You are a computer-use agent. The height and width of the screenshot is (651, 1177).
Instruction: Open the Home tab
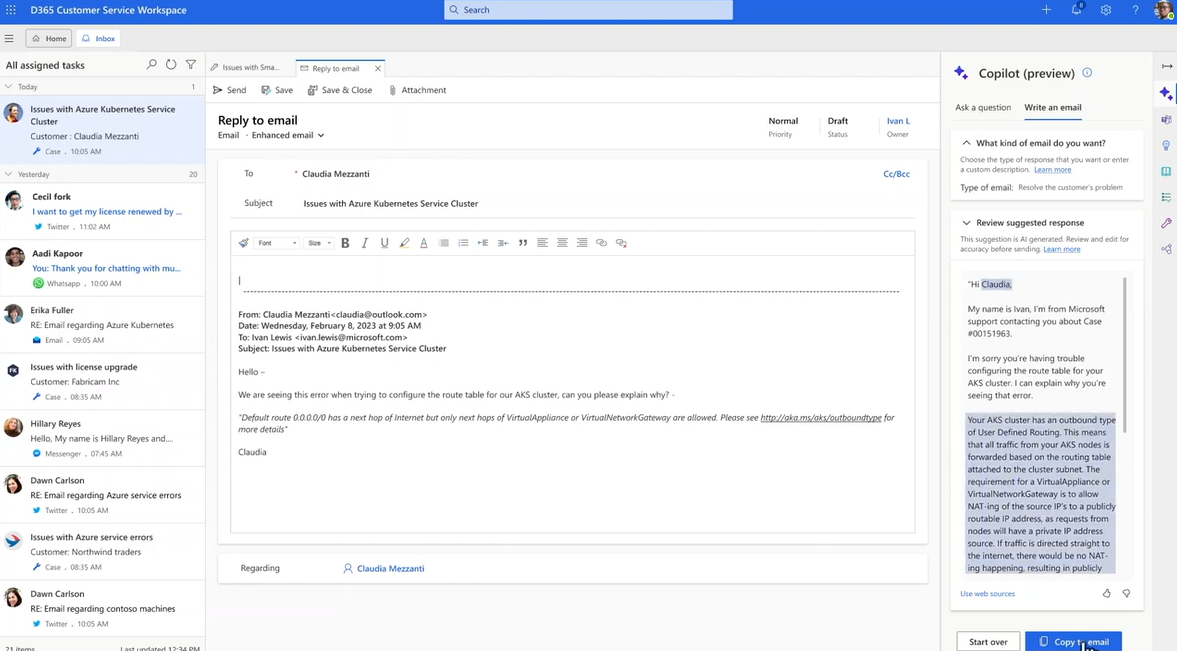pos(49,39)
